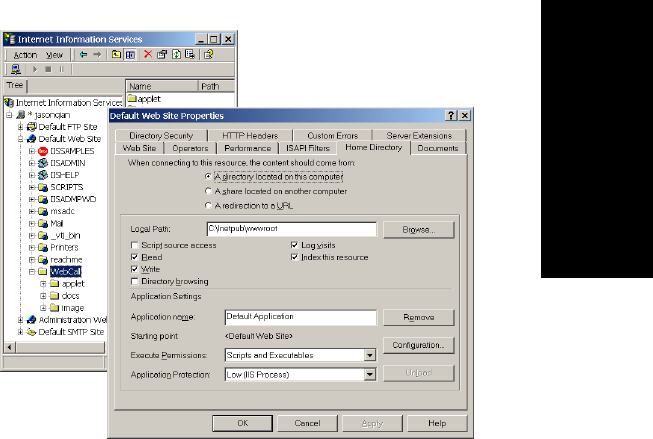Screen dimensions: 653x439
Task: Collapse the WebCal folder node
Action: pos(32,272)
